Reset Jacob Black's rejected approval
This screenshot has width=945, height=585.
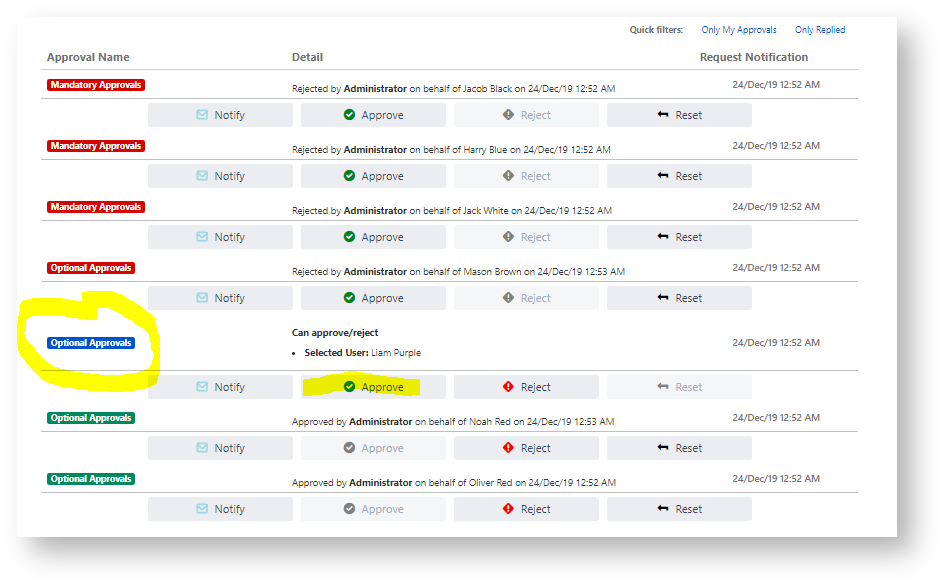click(679, 115)
